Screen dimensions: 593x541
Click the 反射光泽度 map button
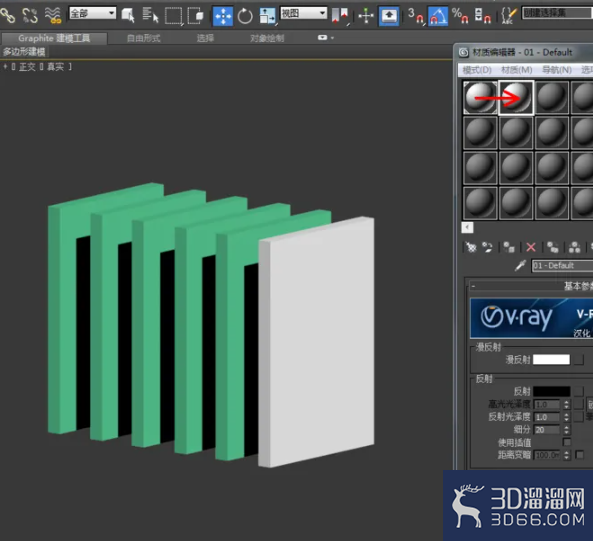coord(578,417)
